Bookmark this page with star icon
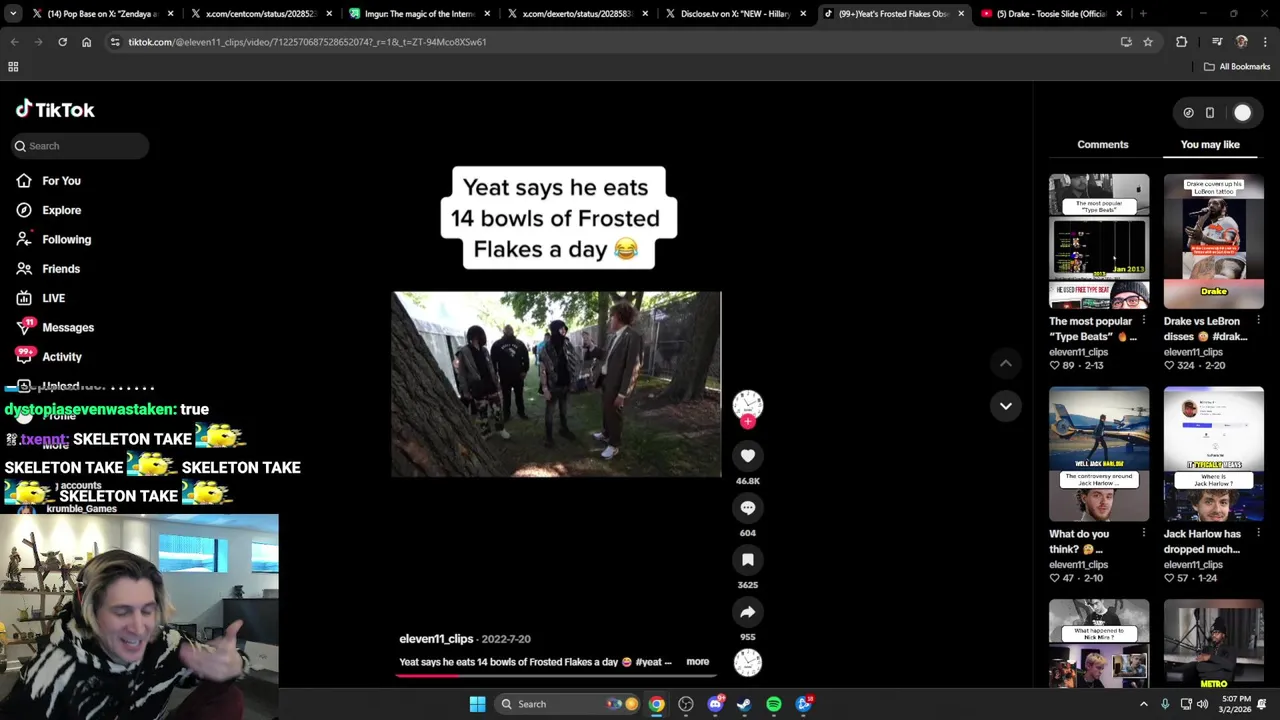This screenshot has height=720, width=1280. (1148, 42)
